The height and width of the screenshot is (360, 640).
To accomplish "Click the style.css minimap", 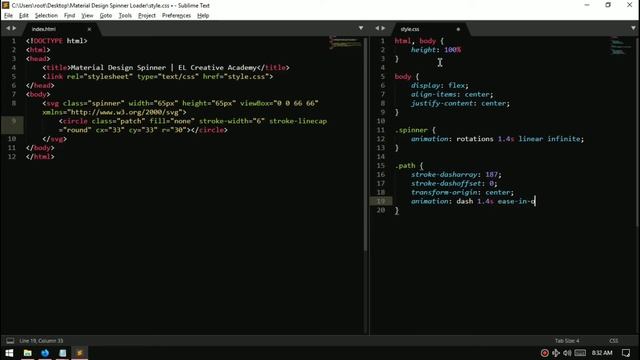I will pos(620,46).
